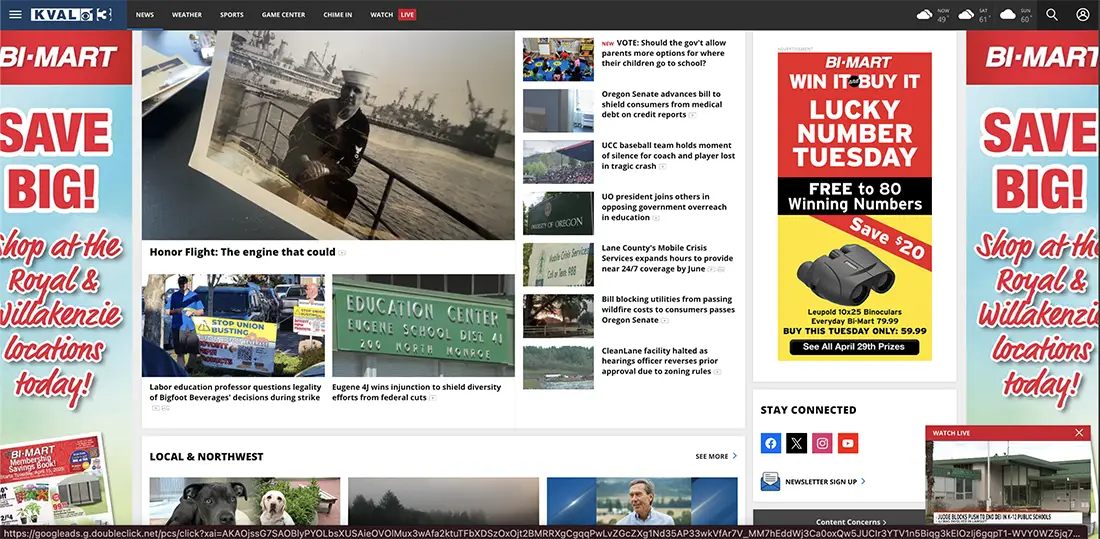Viewport: 1100px width, 539px height.
Task: Open UO president government overreach story
Action: click(664, 207)
